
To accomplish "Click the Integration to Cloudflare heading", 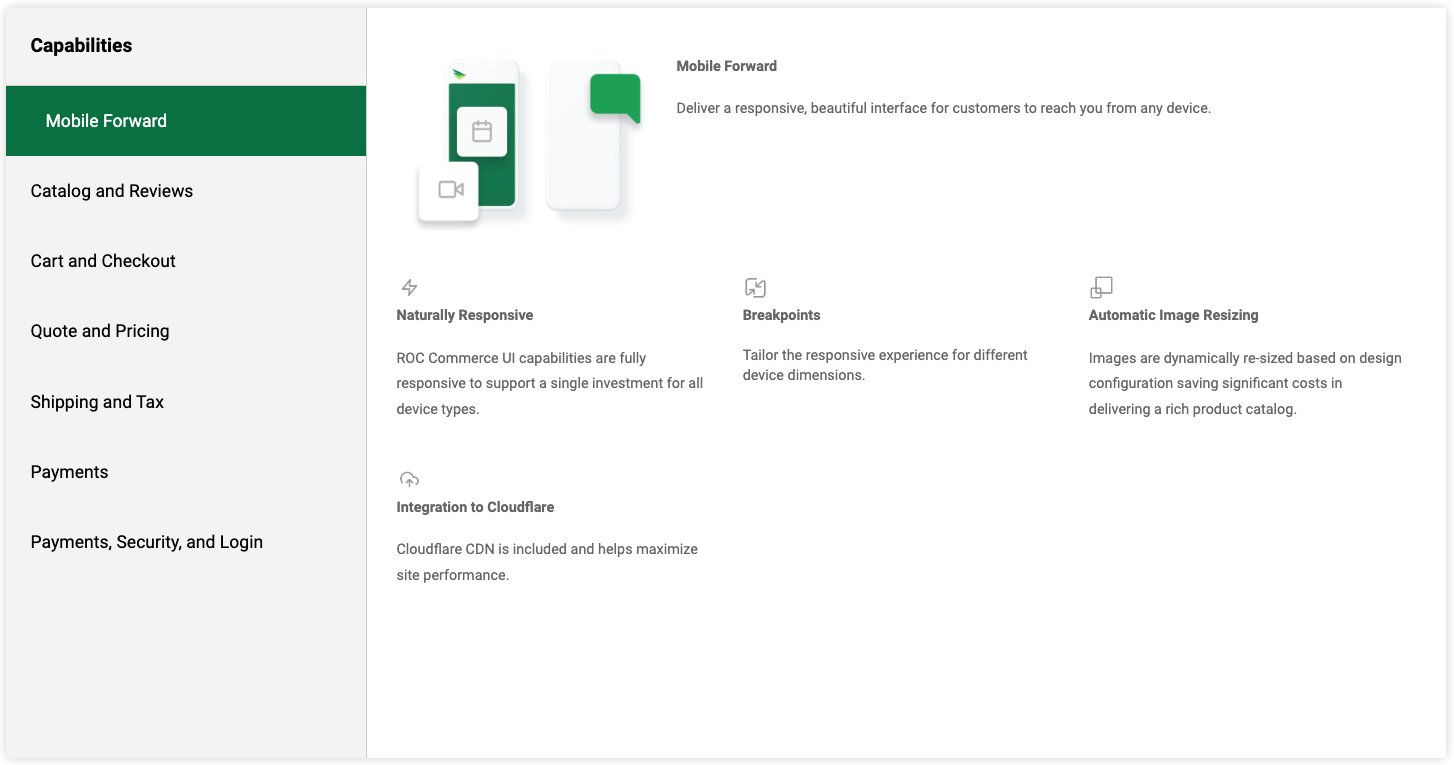I will 475,507.
